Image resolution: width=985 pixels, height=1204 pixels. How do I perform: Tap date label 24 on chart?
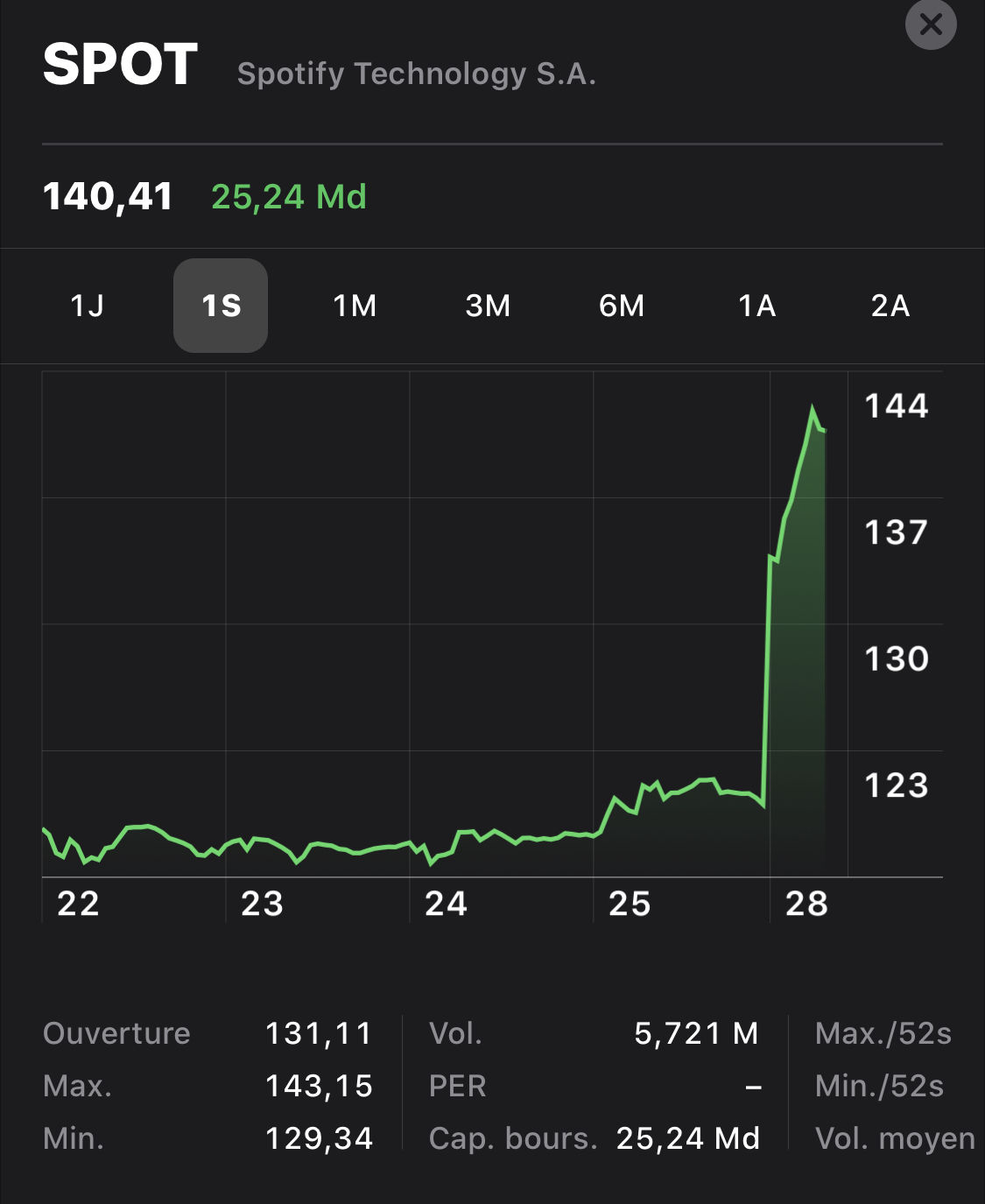tap(446, 904)
